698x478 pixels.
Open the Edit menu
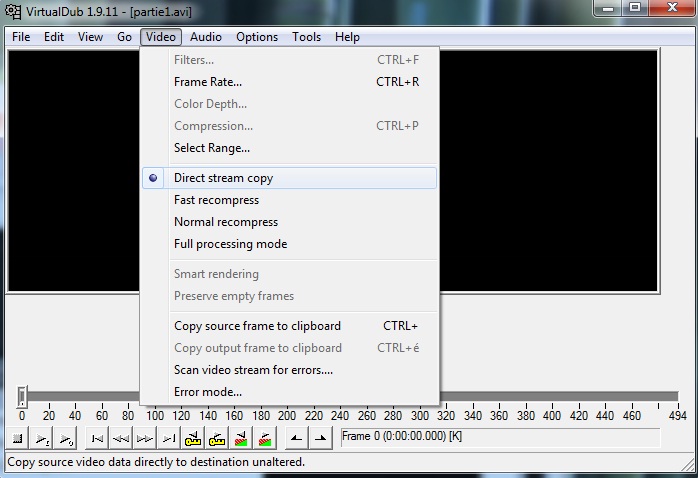pos(54,37)
